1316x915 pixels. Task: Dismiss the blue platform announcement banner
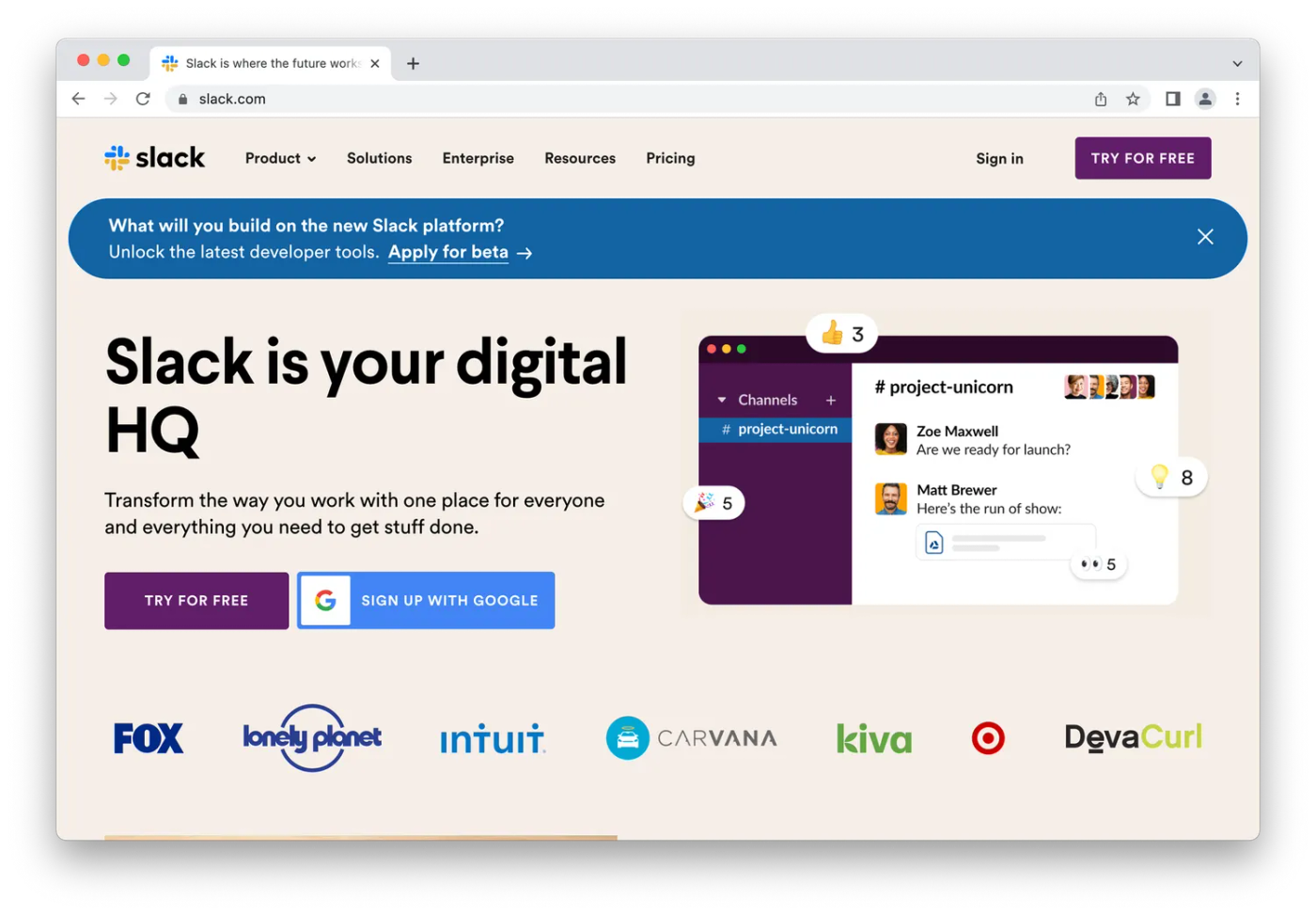1205,237
